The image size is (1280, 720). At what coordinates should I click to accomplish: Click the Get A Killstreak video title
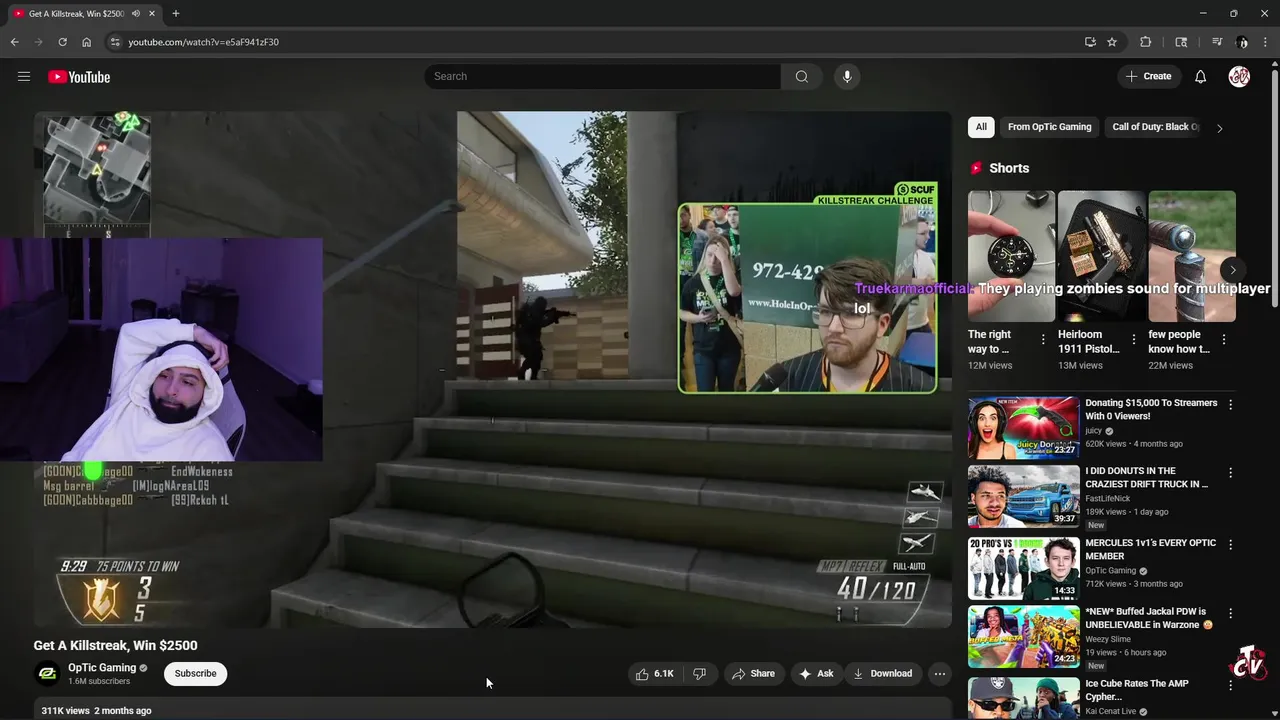(115, 645)
